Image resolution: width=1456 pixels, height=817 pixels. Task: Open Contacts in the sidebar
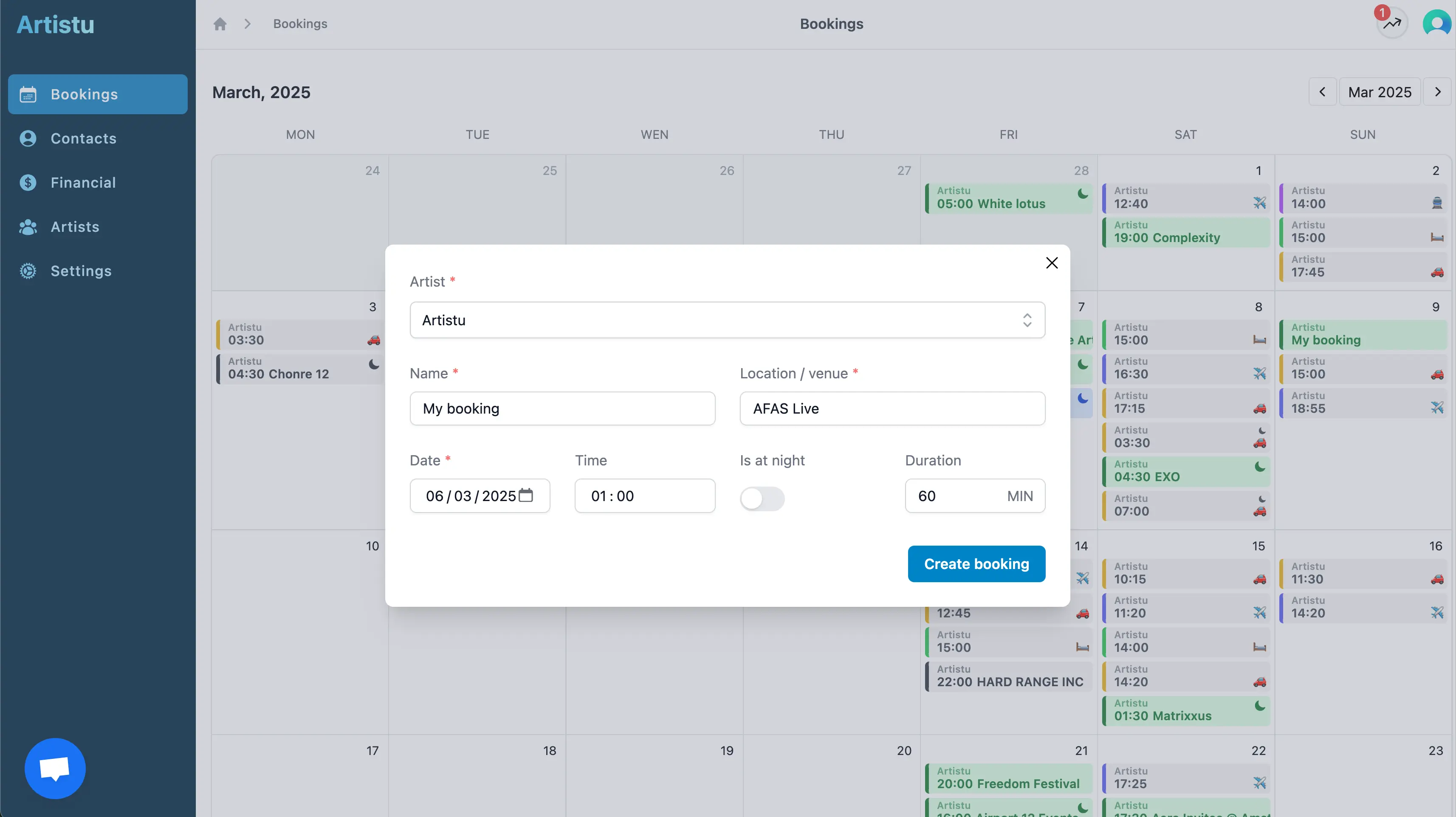point(83,138)
